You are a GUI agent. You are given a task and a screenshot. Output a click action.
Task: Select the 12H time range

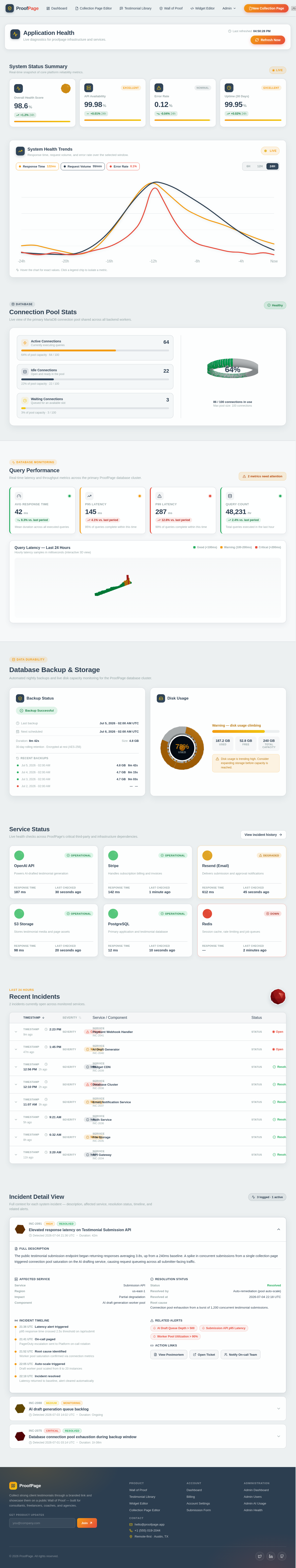pos(260,166)
